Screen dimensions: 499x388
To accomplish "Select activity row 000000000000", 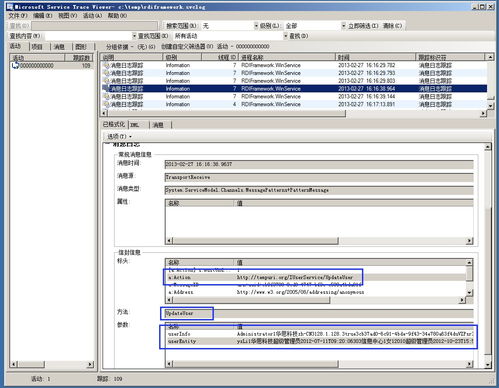I will click(x=51, y=66).
